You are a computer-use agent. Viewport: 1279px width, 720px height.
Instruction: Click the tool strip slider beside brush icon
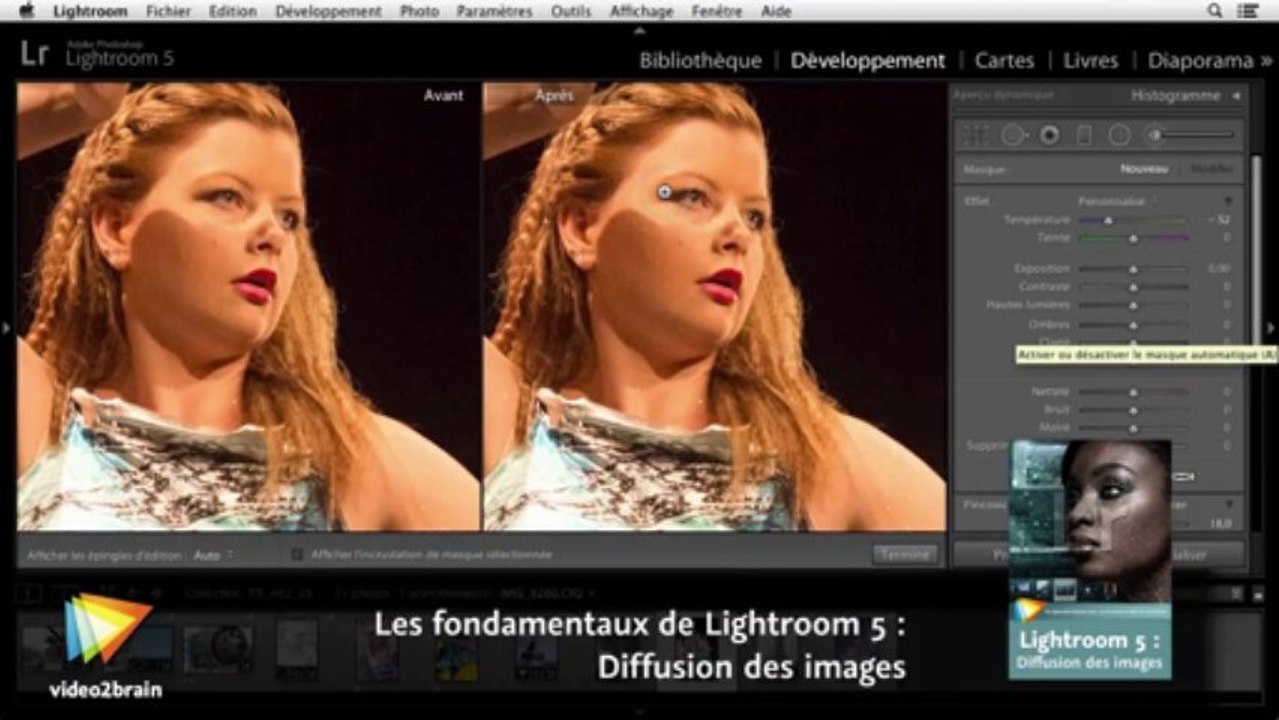coord(1197,135)
